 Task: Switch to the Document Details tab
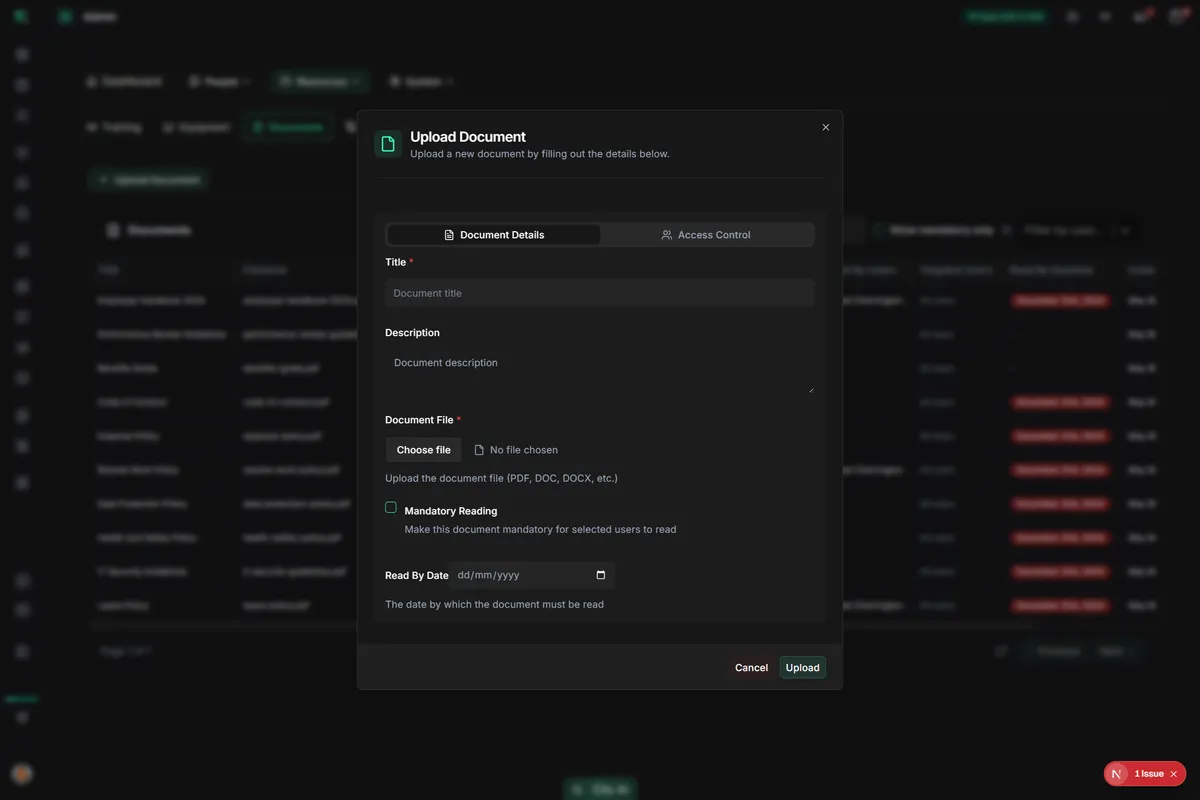click(494, 235)
